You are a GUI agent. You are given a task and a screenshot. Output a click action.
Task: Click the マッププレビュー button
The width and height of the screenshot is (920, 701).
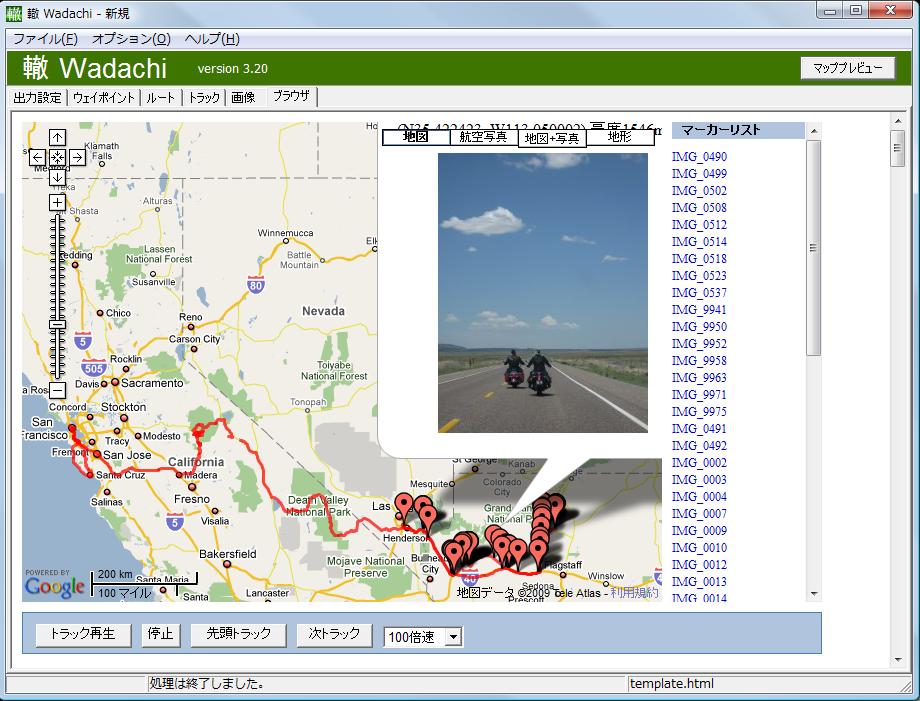[847, 68]
